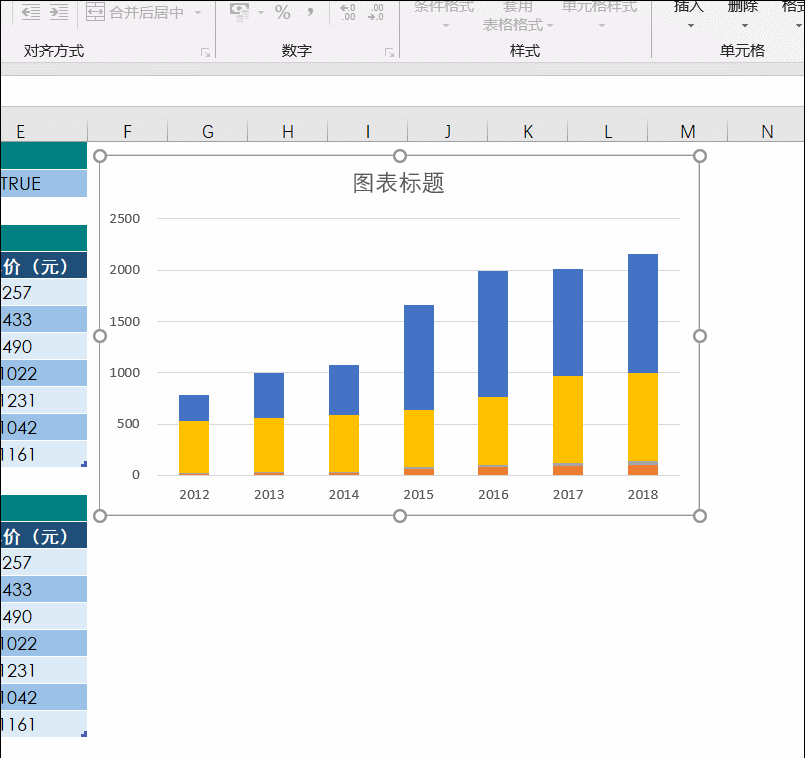Image resolution: width=805 pixels, height=758 pixels.
Task: Select yellow segment of 2017 bar
Action: 568,420
